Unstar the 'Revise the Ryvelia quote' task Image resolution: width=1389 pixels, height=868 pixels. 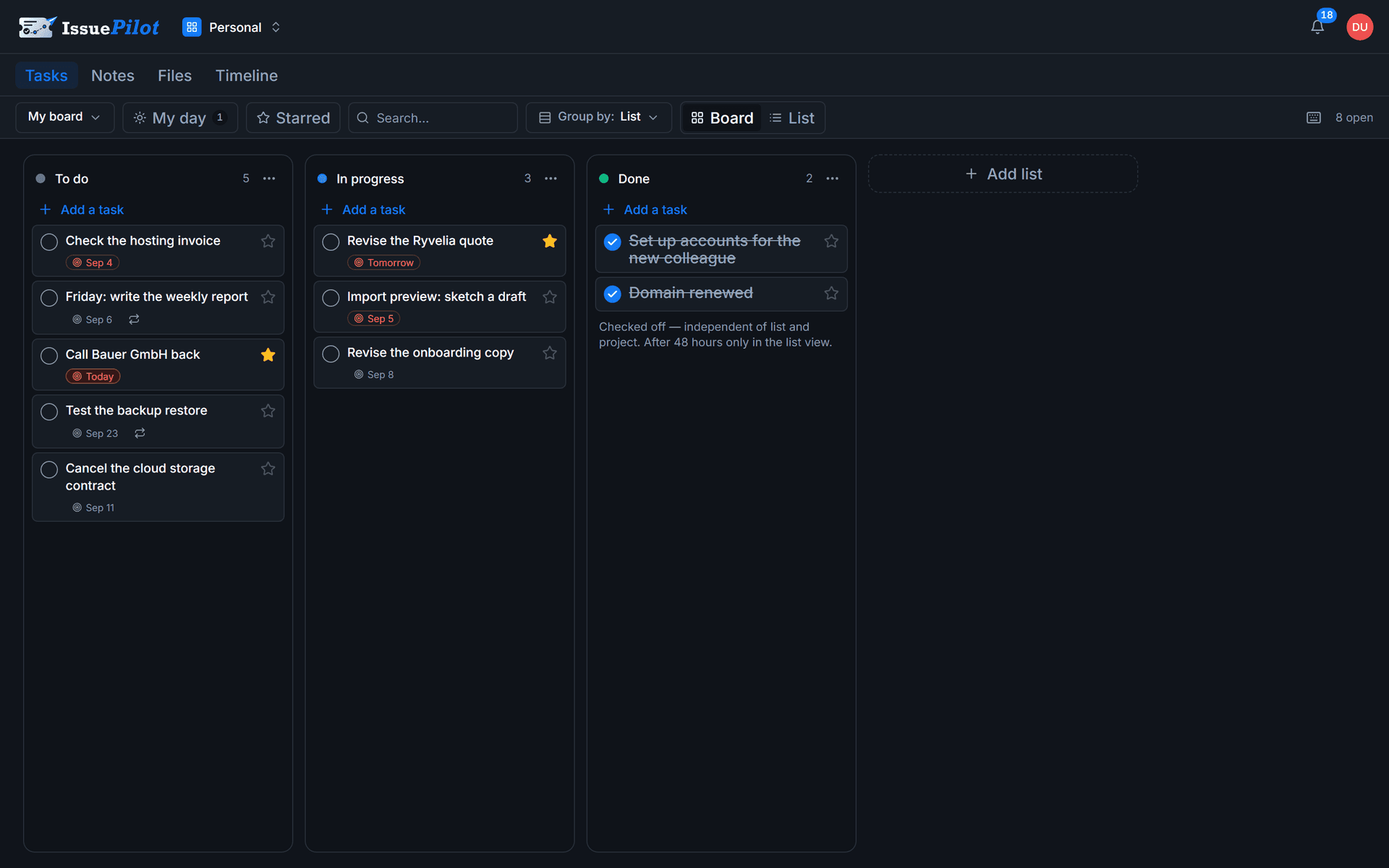click(550, 241)
